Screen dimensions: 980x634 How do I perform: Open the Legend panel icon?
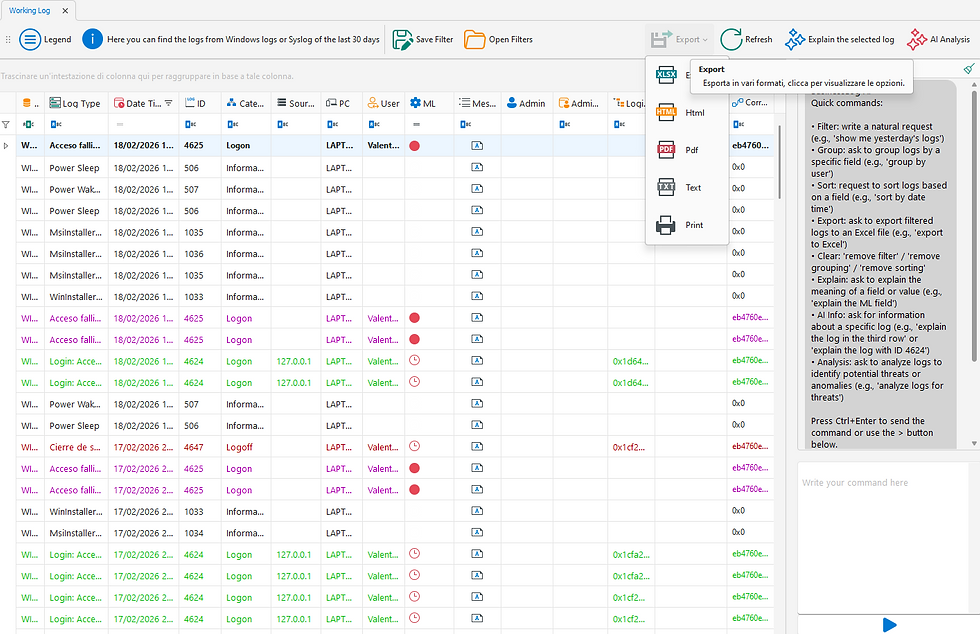coord(29,39)
